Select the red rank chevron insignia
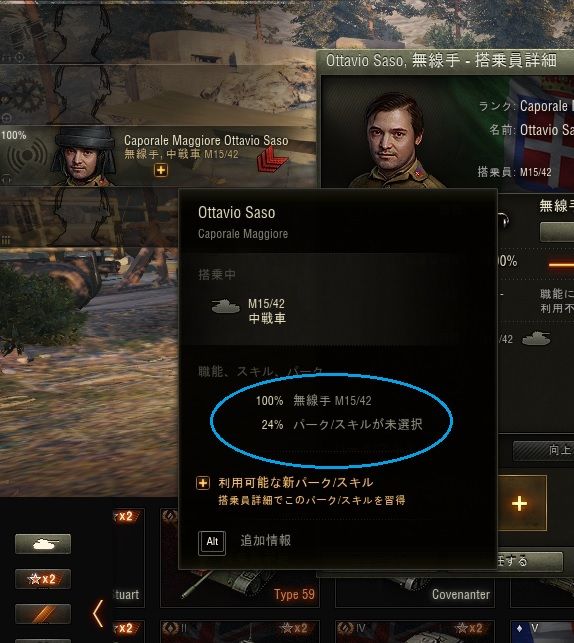 pos(271,160)
